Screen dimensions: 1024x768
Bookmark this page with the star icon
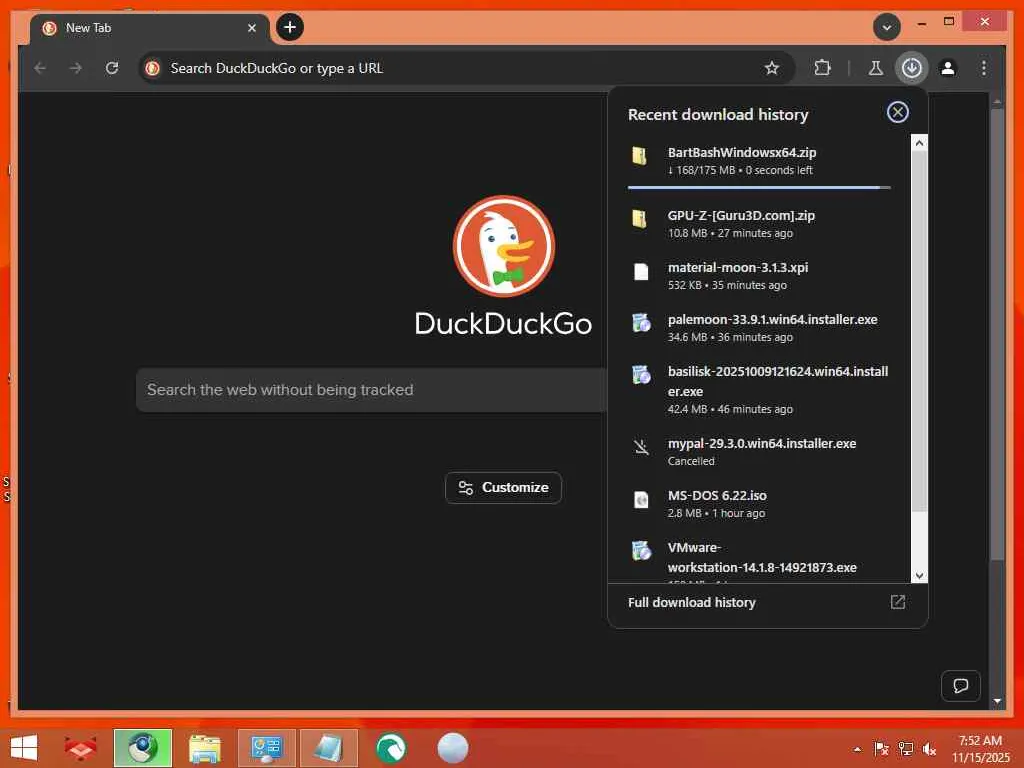[x=771, y=68]
